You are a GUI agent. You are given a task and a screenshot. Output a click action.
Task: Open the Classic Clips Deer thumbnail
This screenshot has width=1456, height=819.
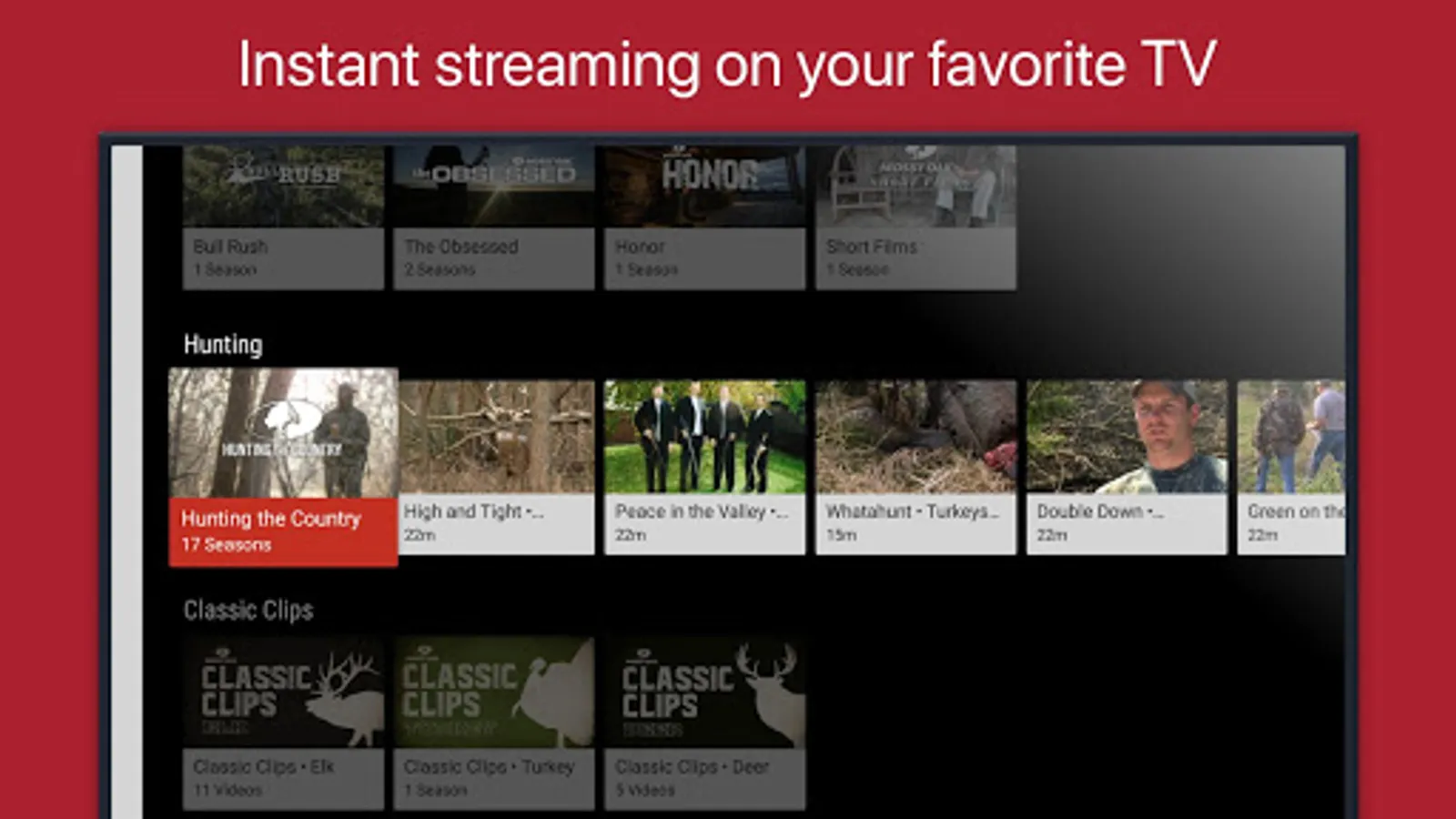705,693
